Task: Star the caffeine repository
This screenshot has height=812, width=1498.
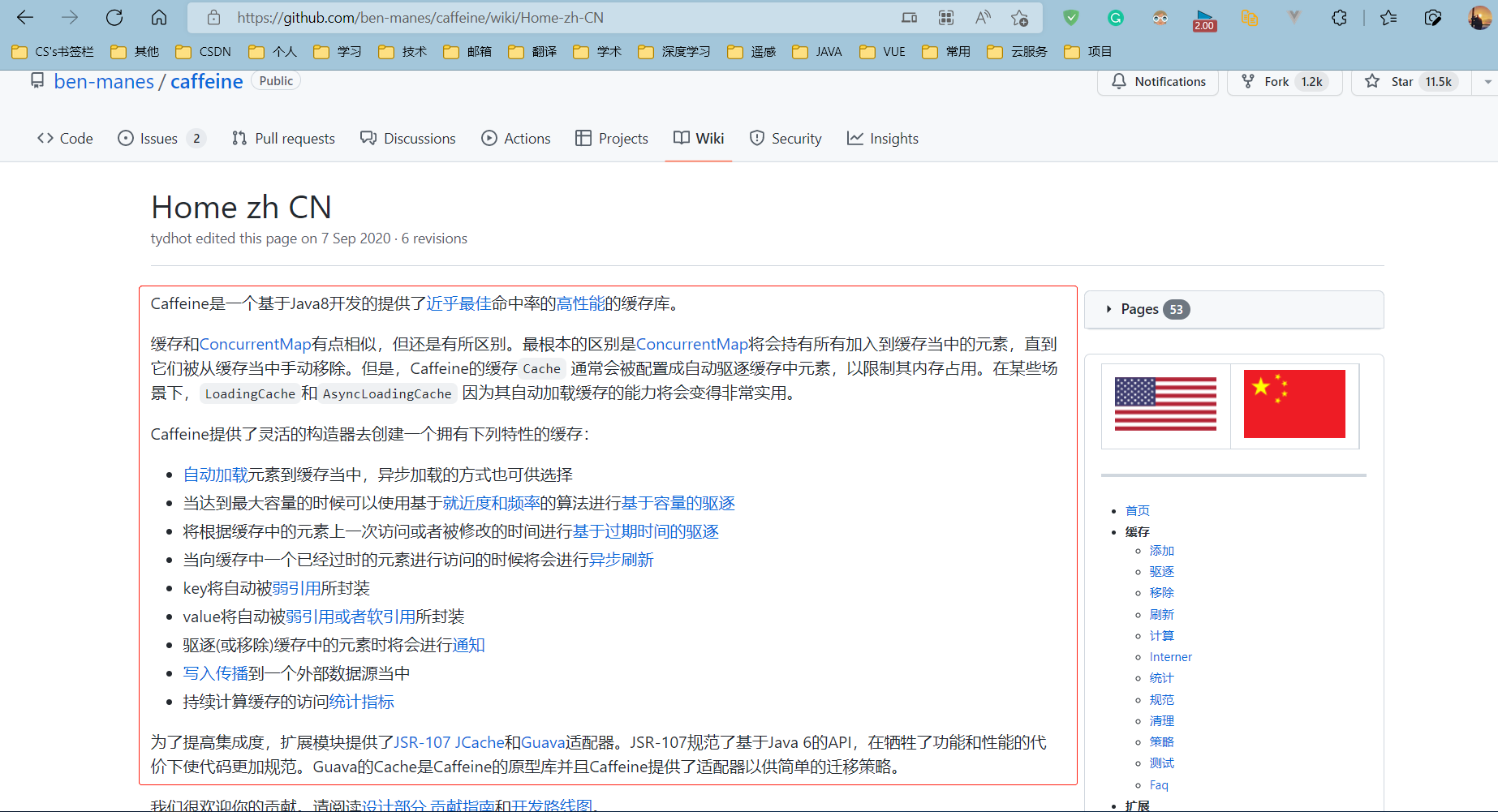Action: click(x=1410, y=82)
